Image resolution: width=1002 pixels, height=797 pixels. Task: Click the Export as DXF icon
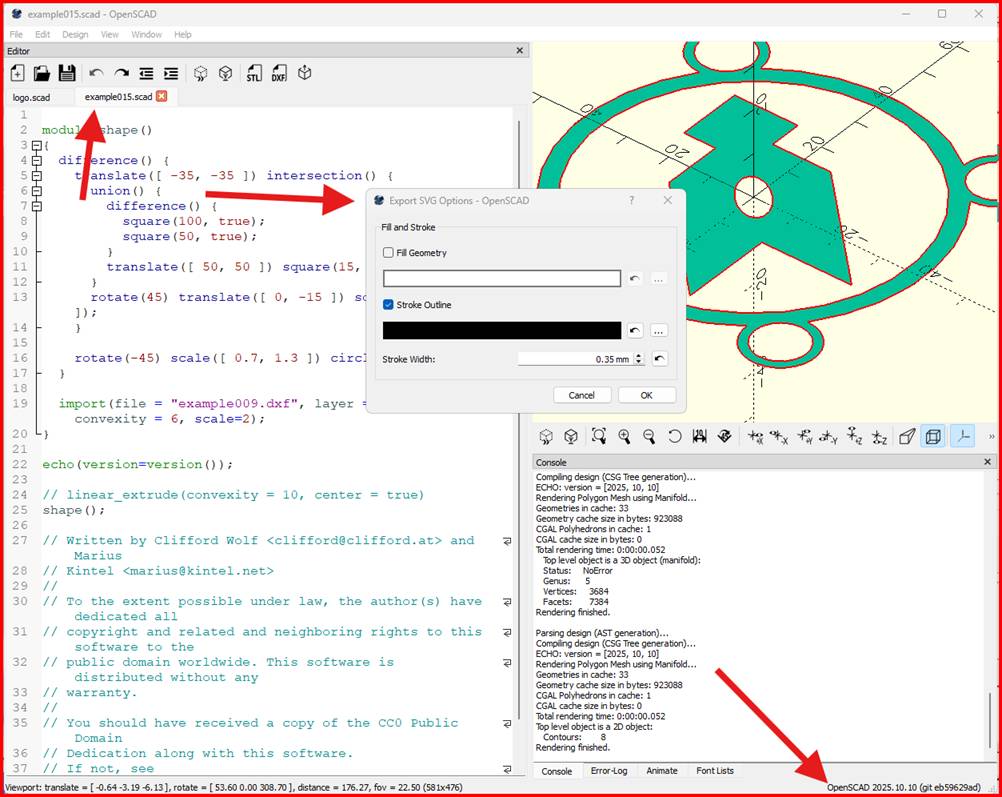coord(279,73)
